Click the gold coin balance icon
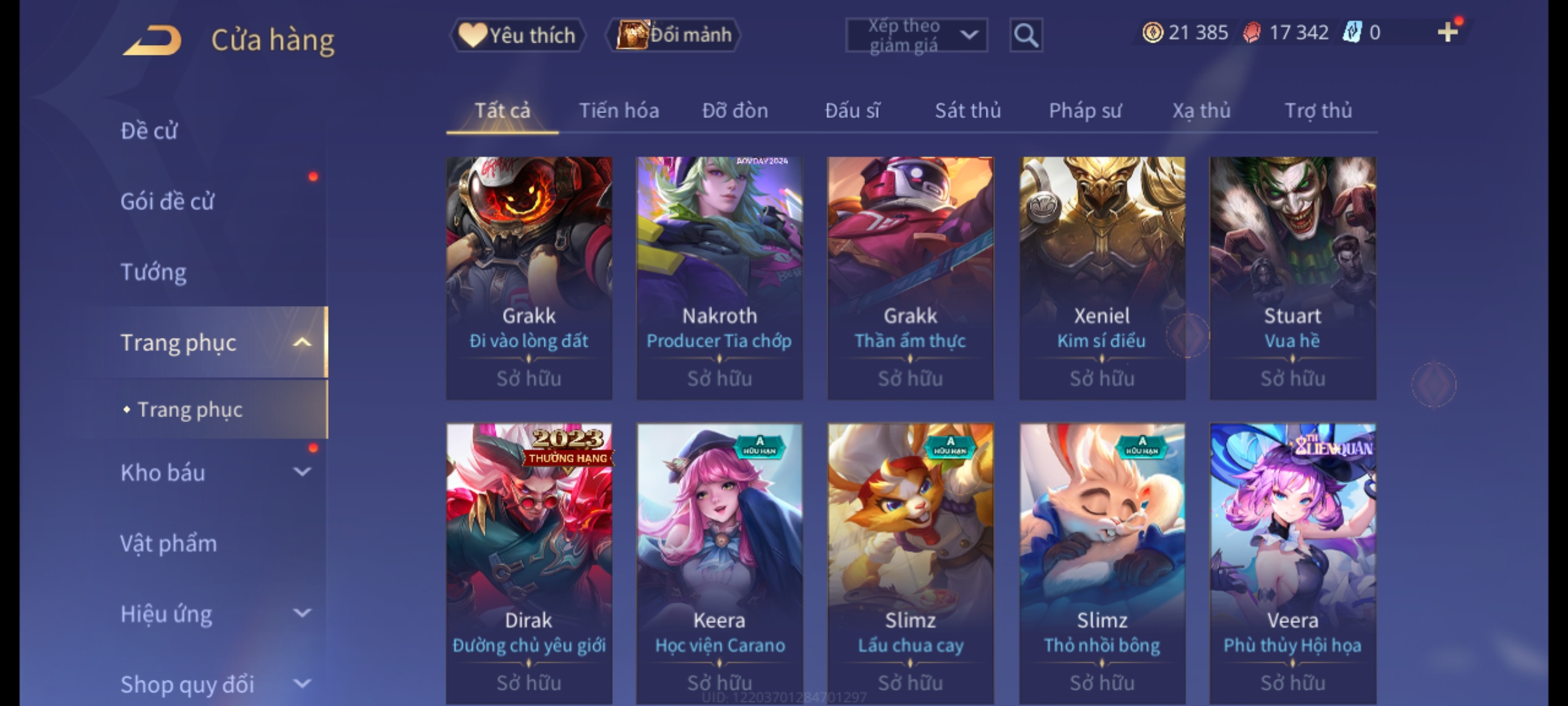Screen dimensions: 1568x706 [x=1152, y=33]
